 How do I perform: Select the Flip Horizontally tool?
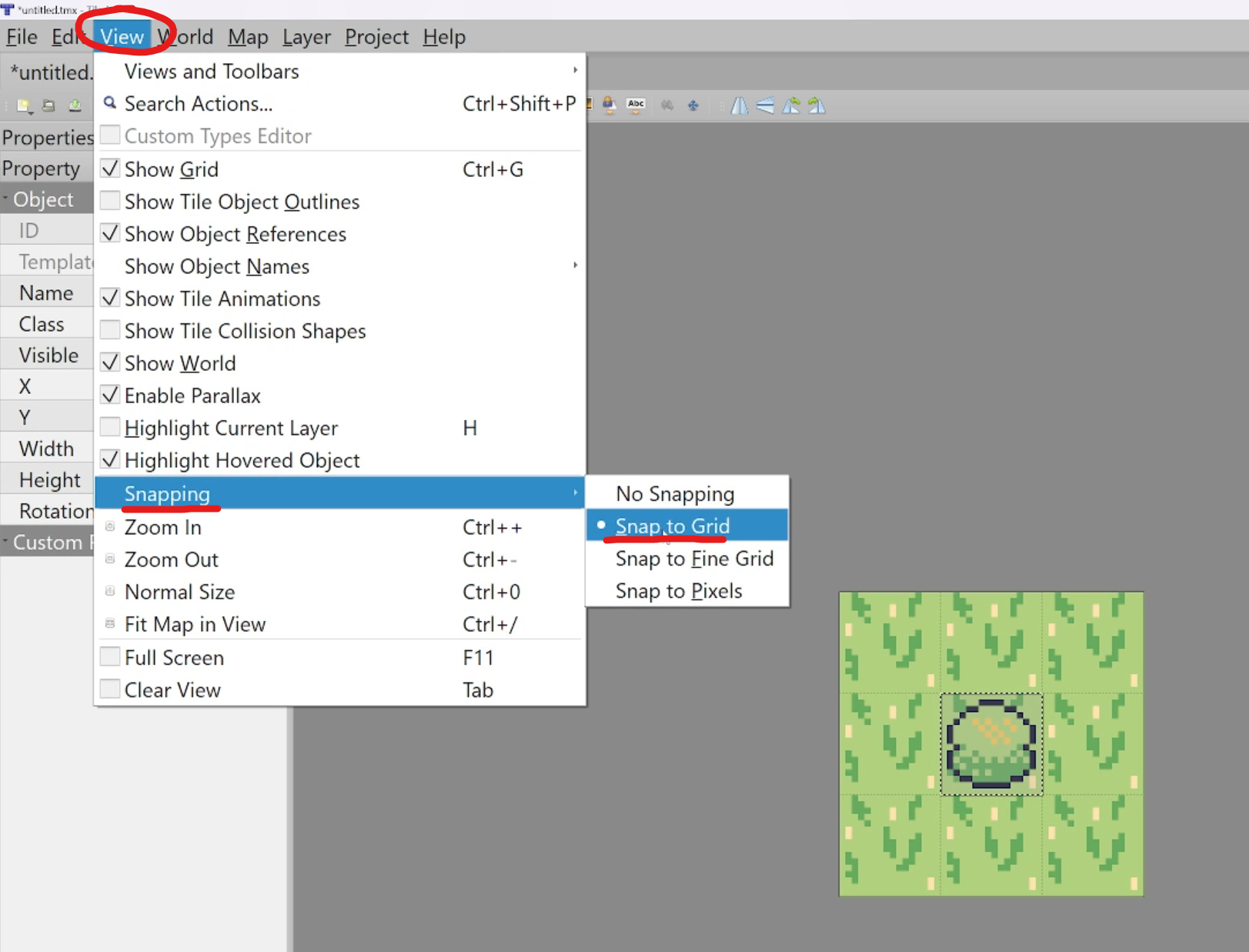click(739, 106)
